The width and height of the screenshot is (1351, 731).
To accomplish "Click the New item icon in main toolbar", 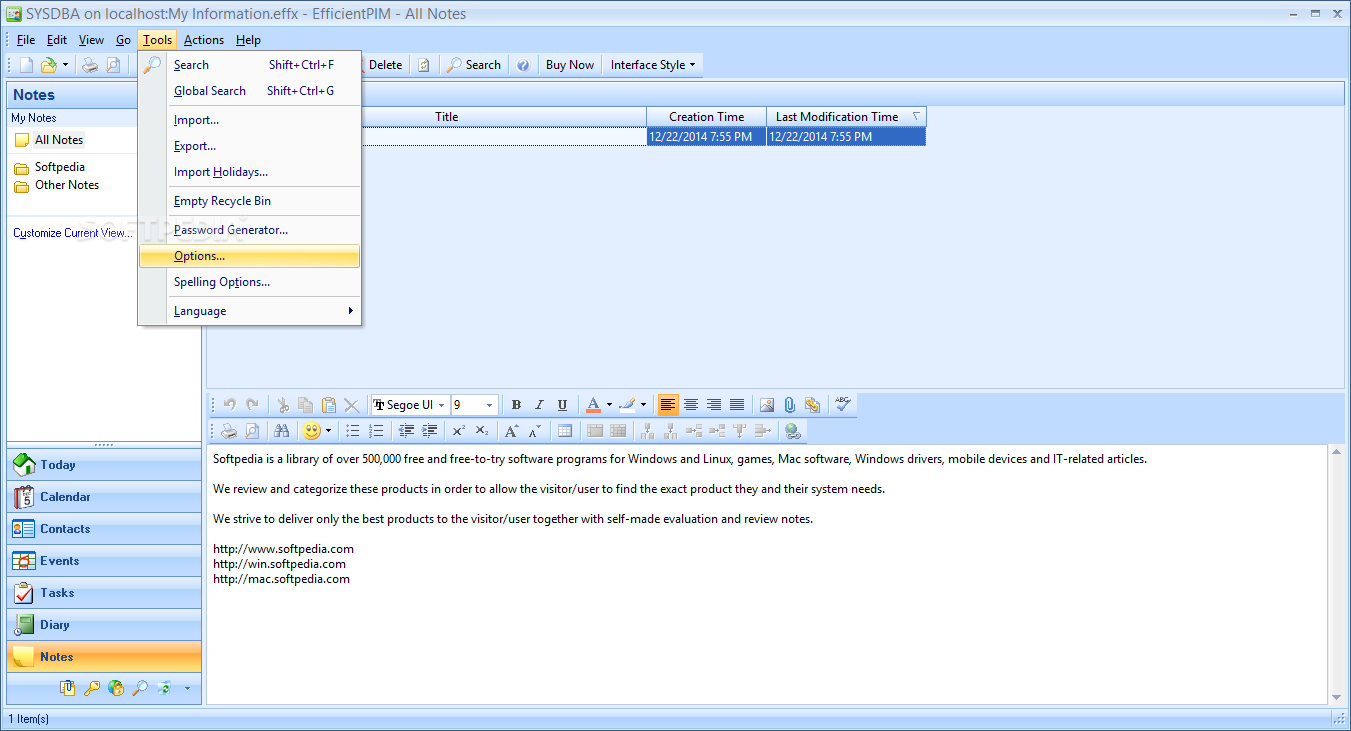I will point(26,65).
